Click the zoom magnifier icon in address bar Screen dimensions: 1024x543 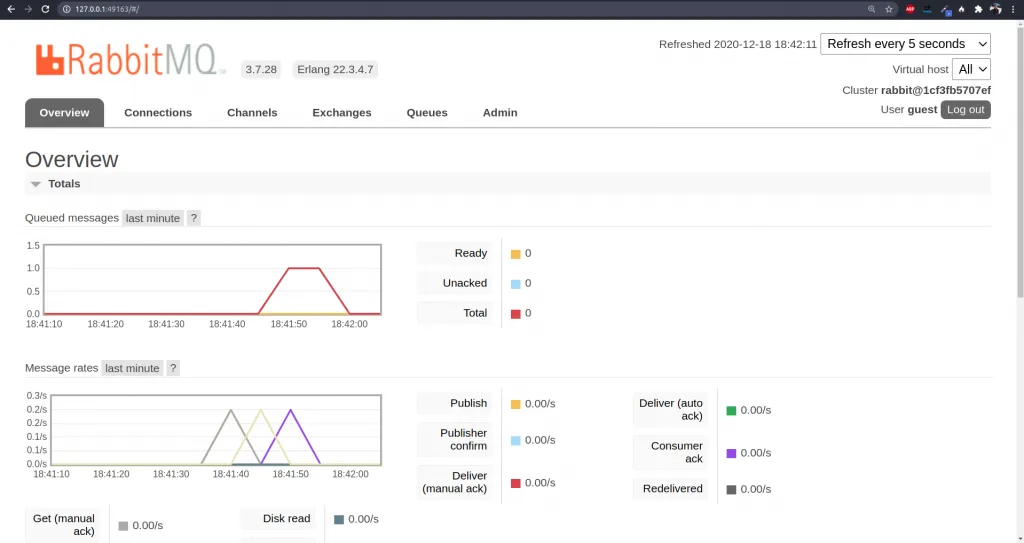pyautogui.click(x=871, y=9)
